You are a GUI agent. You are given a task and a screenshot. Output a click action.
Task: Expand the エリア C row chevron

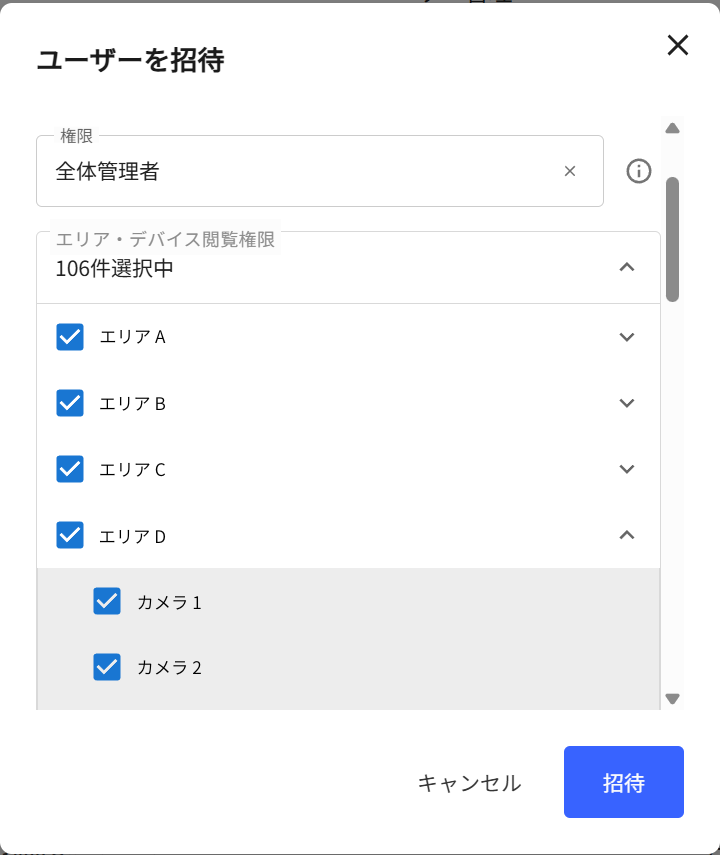pyautogui.click(x=627, y=469)
